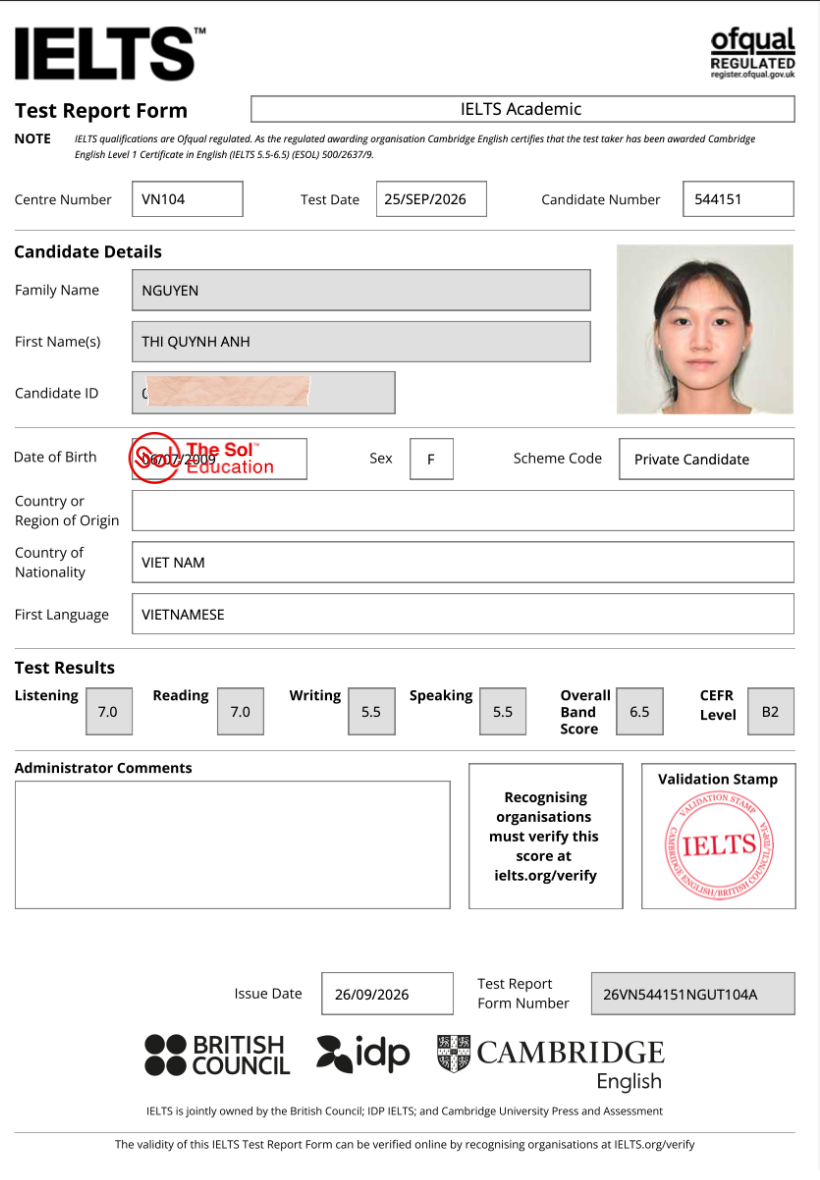The image size is (820, 1180).
Task: Click the Ofqual regulated note paragraph
Action: pos(415,147)
